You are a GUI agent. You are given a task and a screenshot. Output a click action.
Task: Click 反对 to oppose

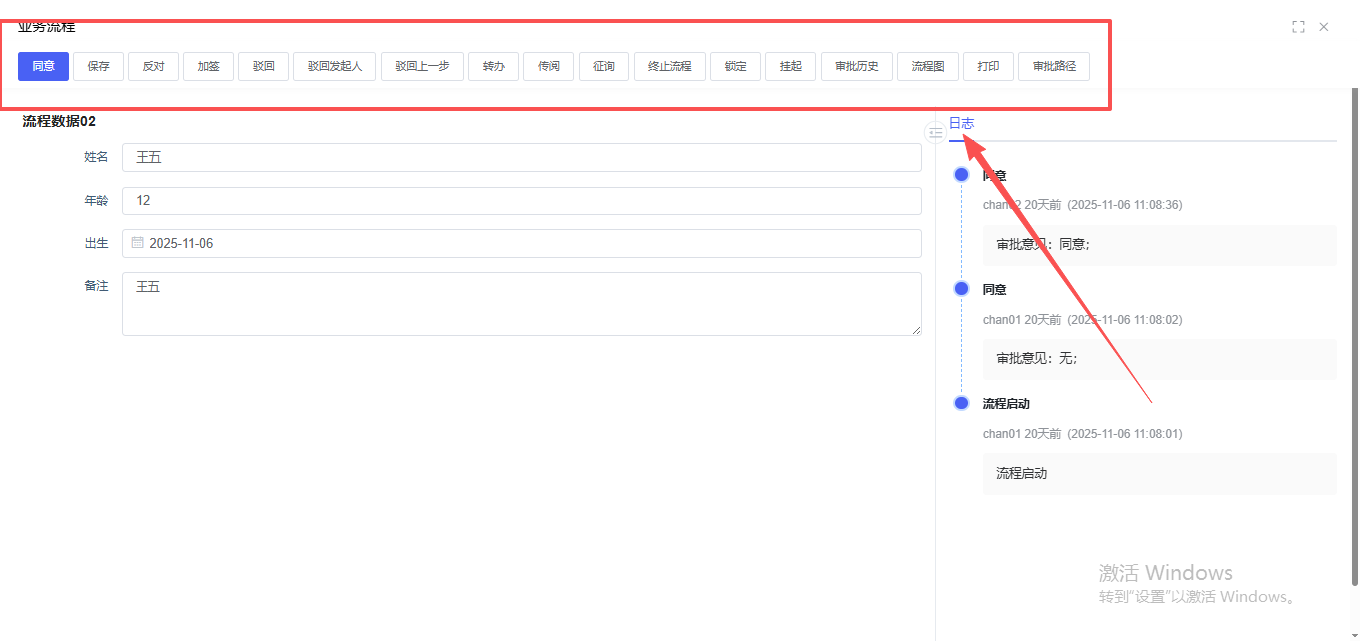[x=153, y=66]
